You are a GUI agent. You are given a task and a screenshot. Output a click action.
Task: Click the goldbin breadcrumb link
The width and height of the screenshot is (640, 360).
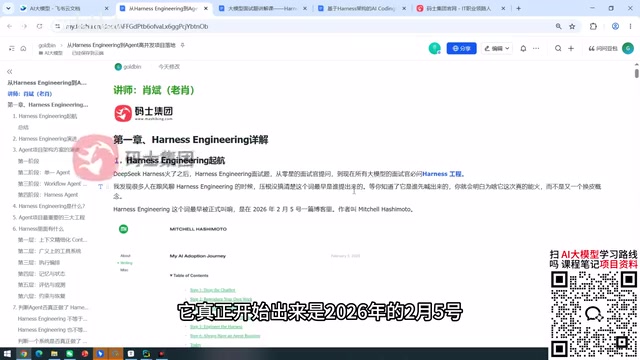tap(47, 45)
